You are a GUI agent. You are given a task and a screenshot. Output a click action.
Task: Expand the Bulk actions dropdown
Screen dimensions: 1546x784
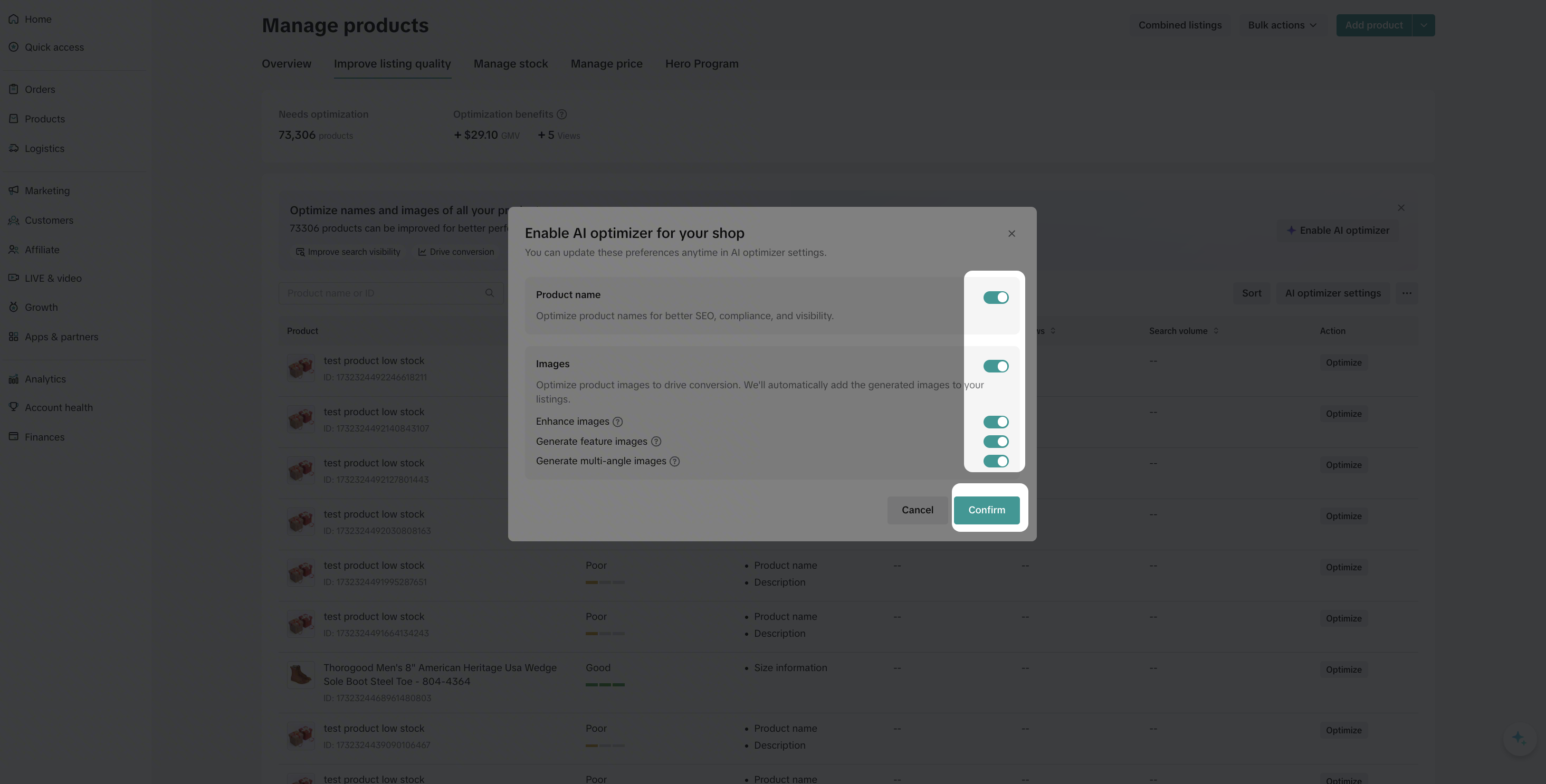(x=1282, y=25)
